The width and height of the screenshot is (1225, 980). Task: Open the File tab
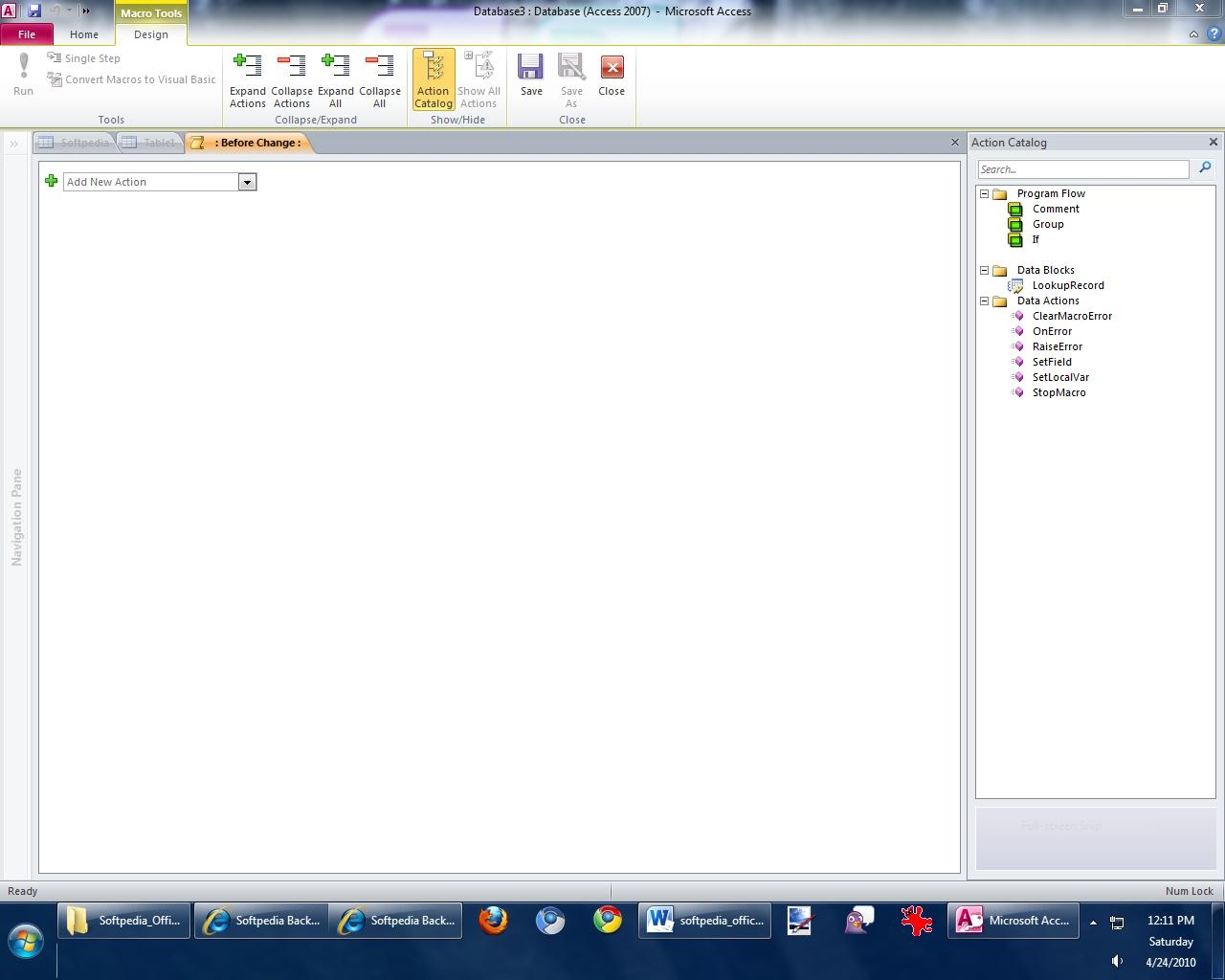click(x=27, y=34)
